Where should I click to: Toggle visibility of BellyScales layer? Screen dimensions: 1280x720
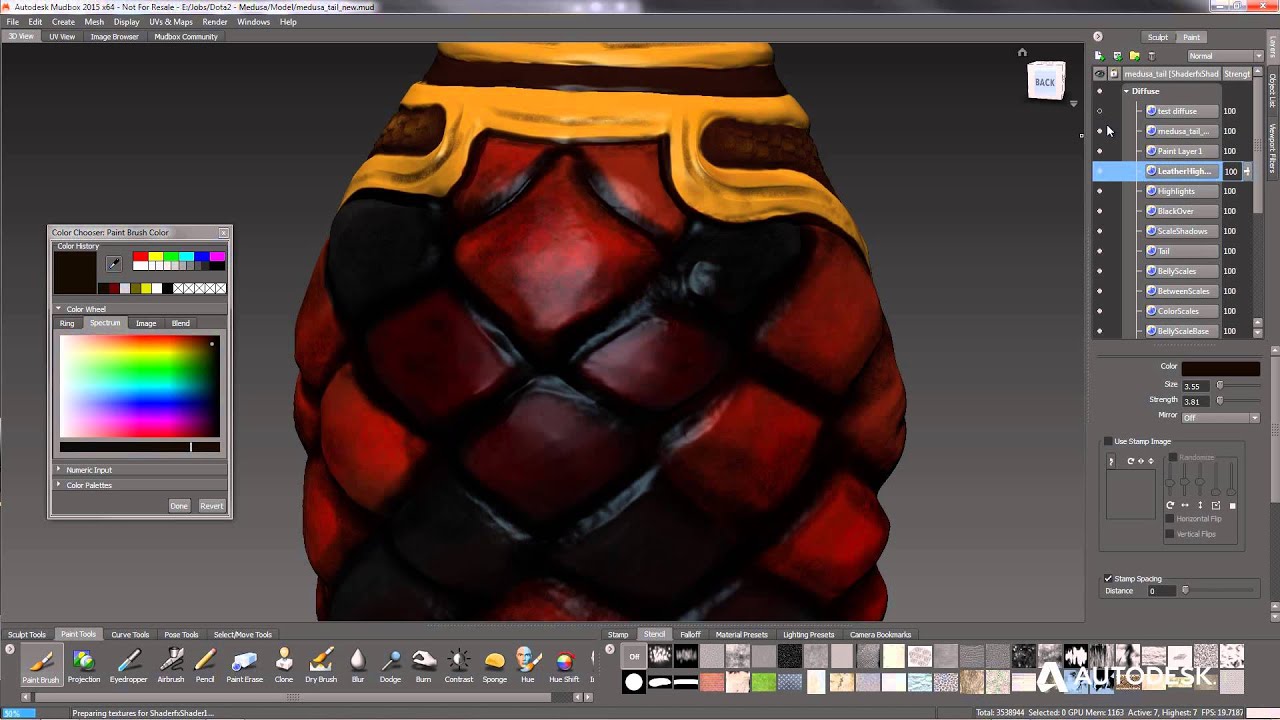(1099, 271)
